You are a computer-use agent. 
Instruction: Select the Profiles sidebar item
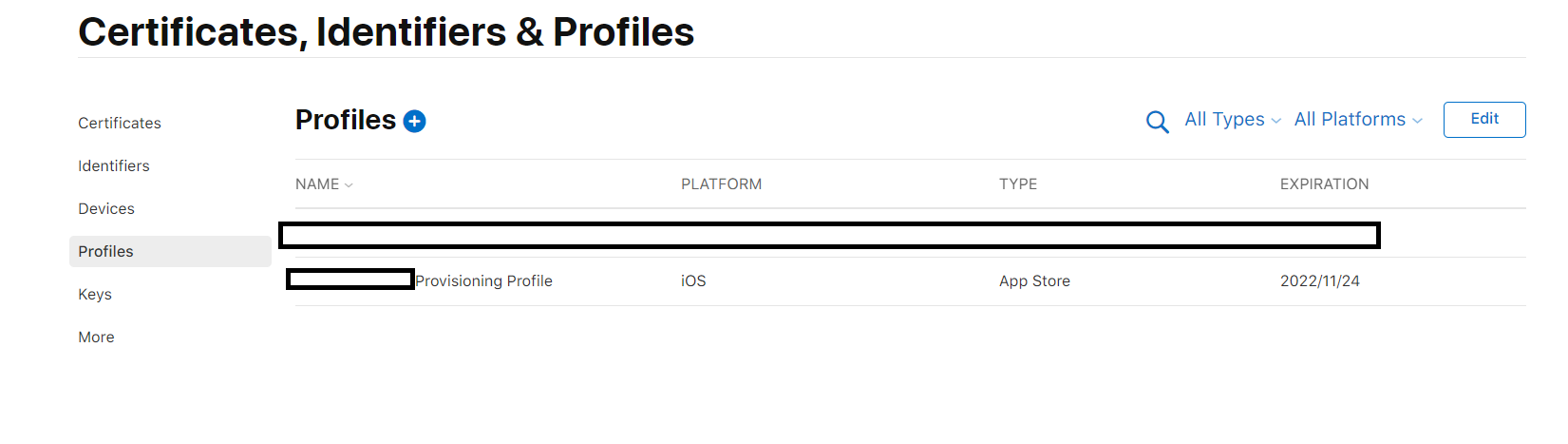click(106, 252)
